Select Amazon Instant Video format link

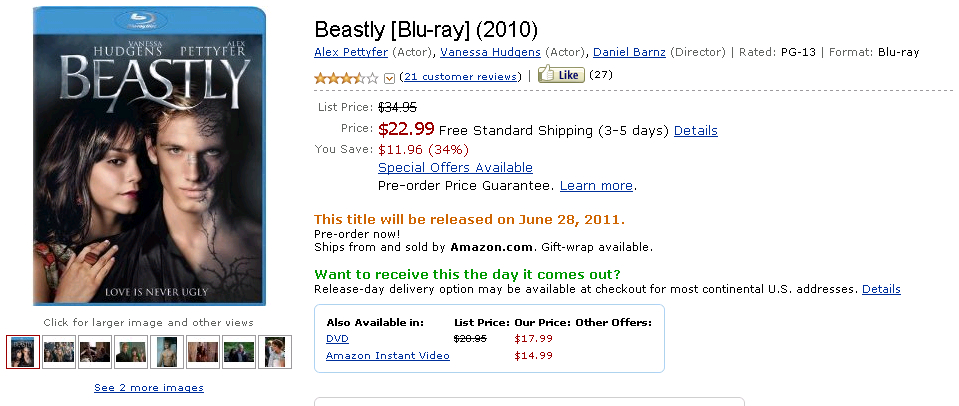click(x=388, y=356)
